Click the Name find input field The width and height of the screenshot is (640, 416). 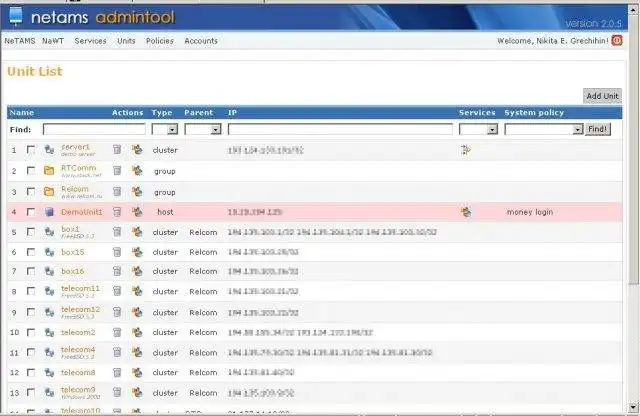point(94,129)
